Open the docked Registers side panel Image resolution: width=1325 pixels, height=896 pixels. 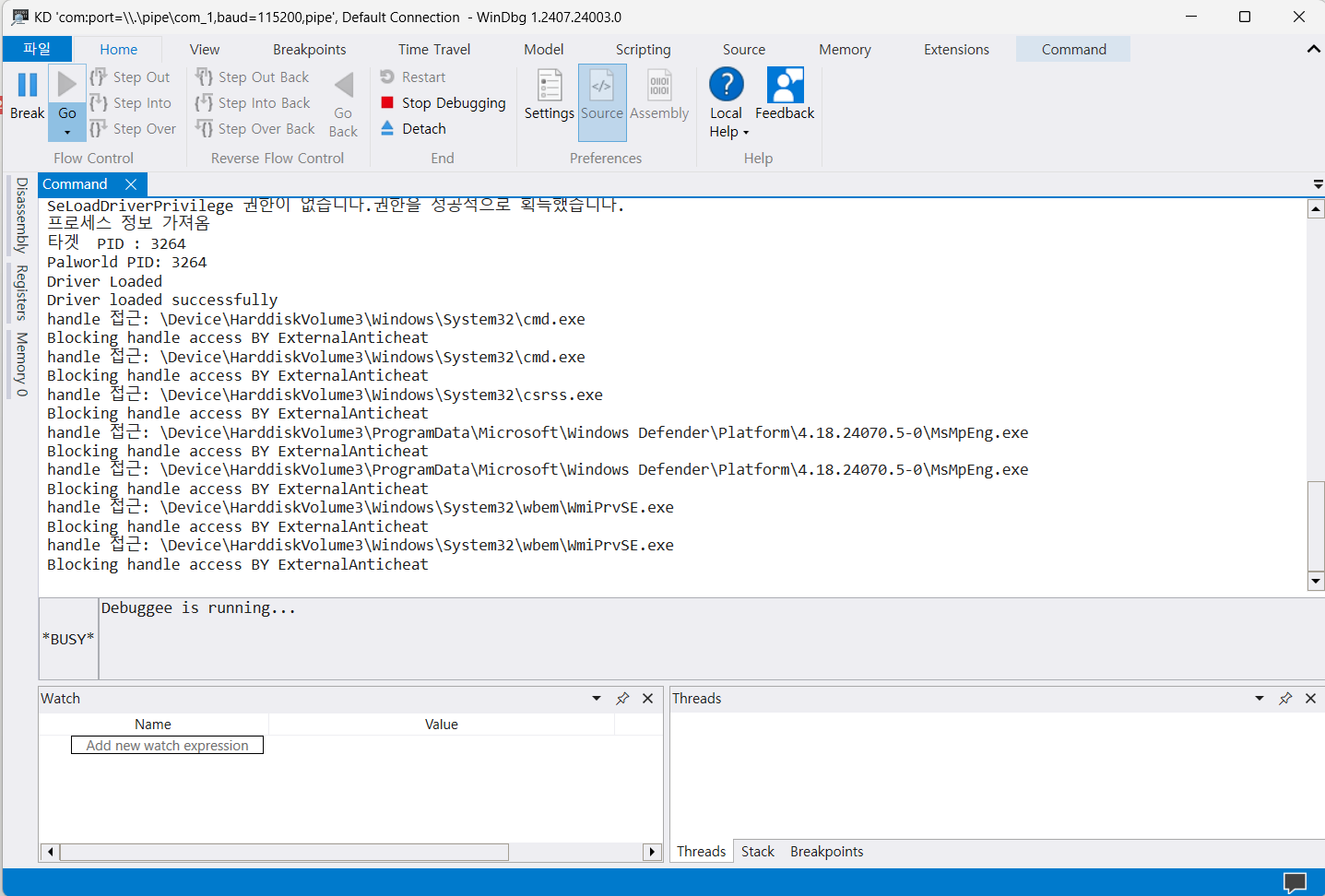pyautogui.click(x=22, y=292)
